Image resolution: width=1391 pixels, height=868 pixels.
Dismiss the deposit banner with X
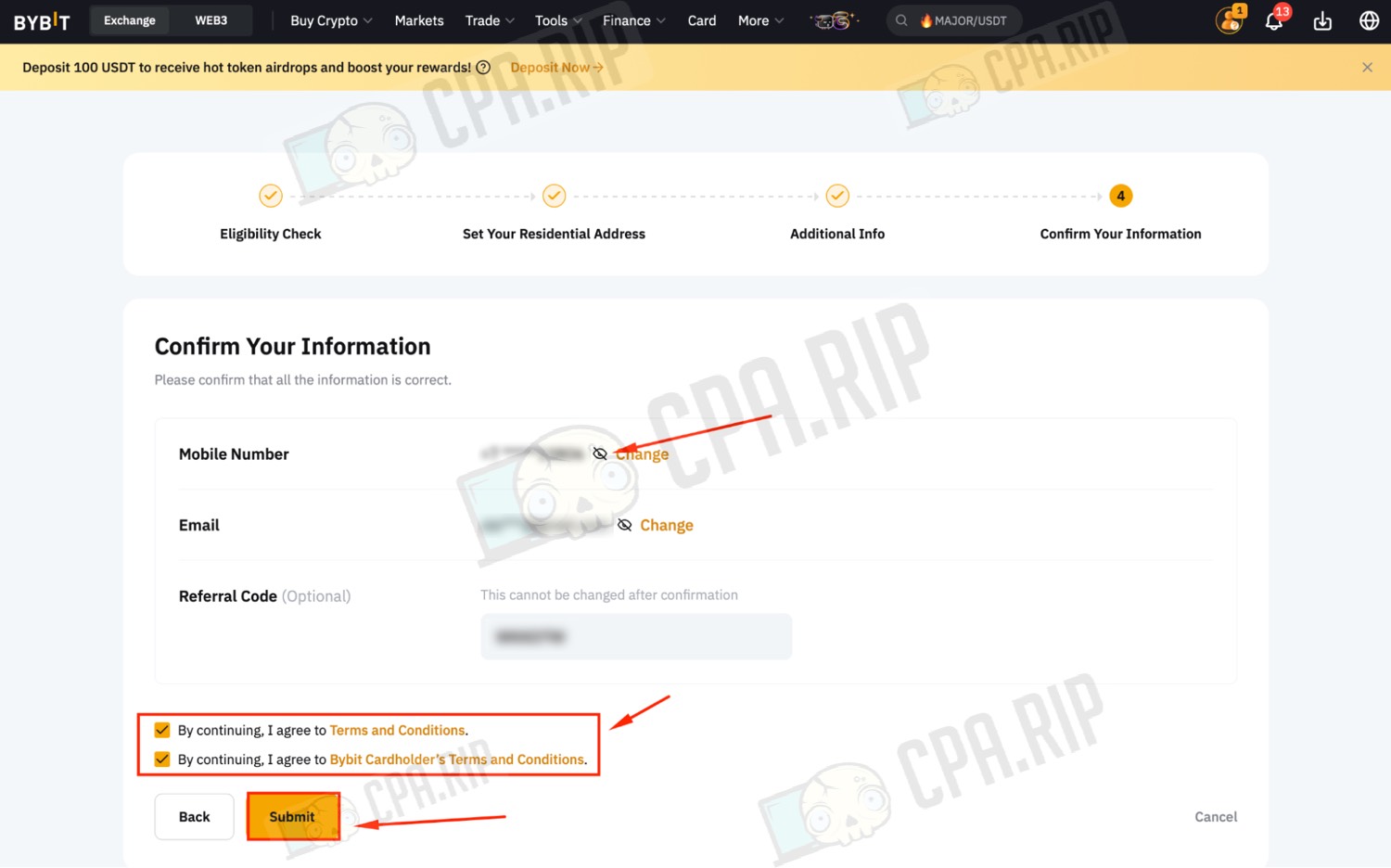tap(1367, 68)
